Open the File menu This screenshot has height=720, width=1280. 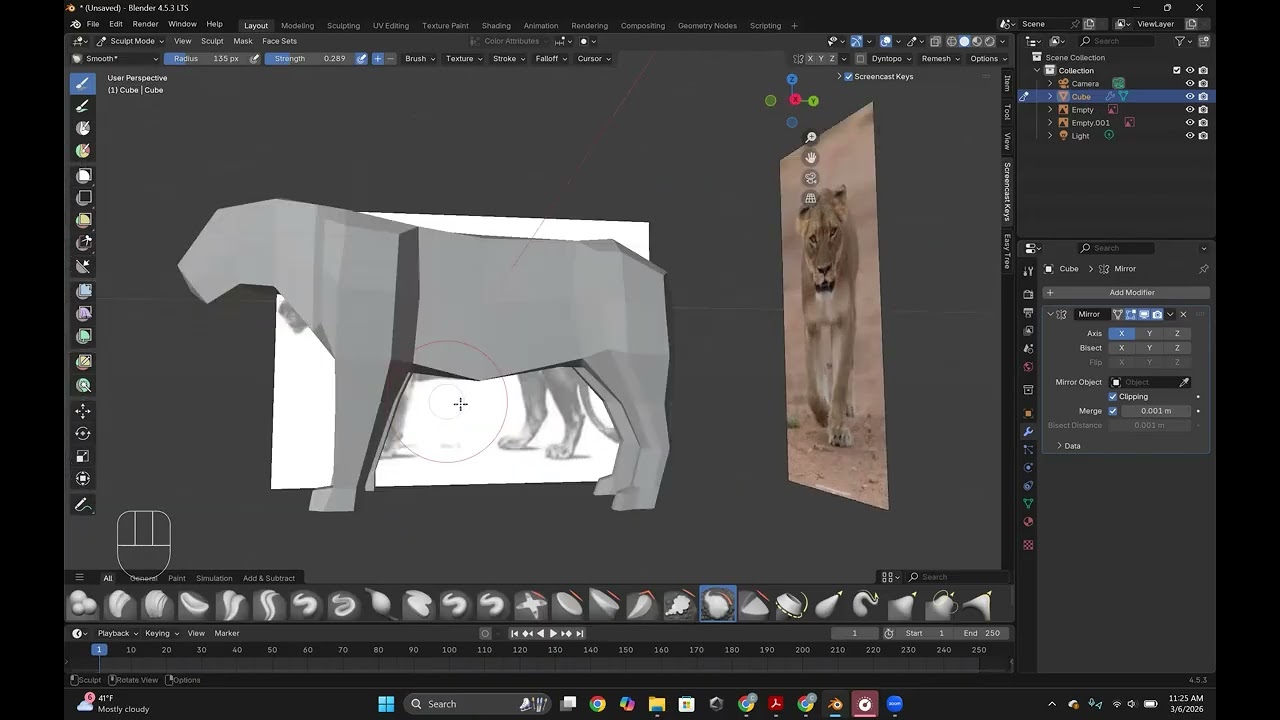[93, 24]
